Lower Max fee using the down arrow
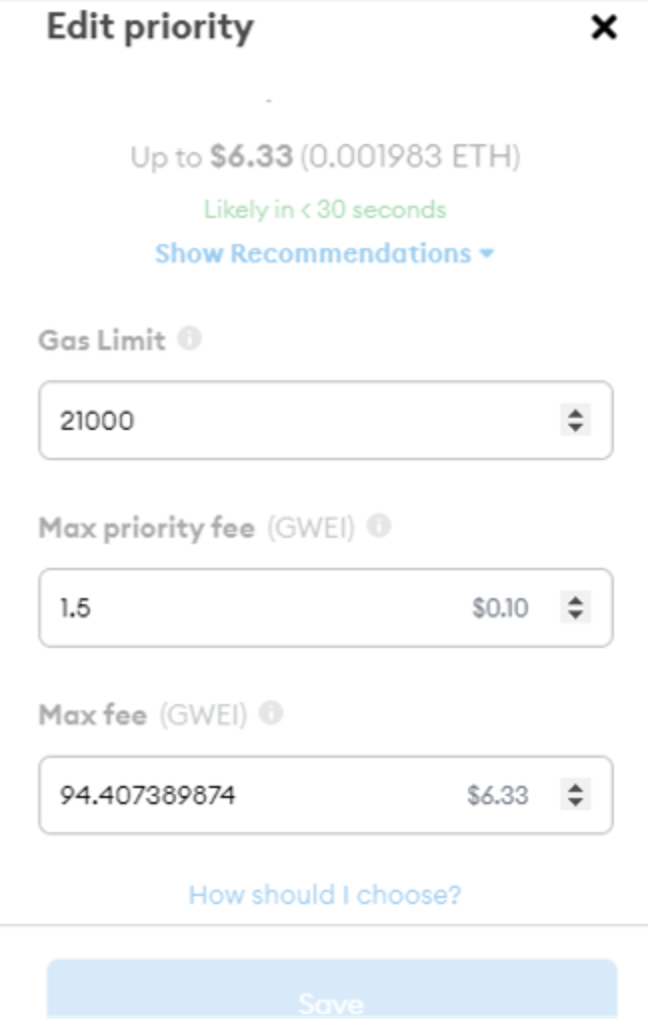 [575, 802]
